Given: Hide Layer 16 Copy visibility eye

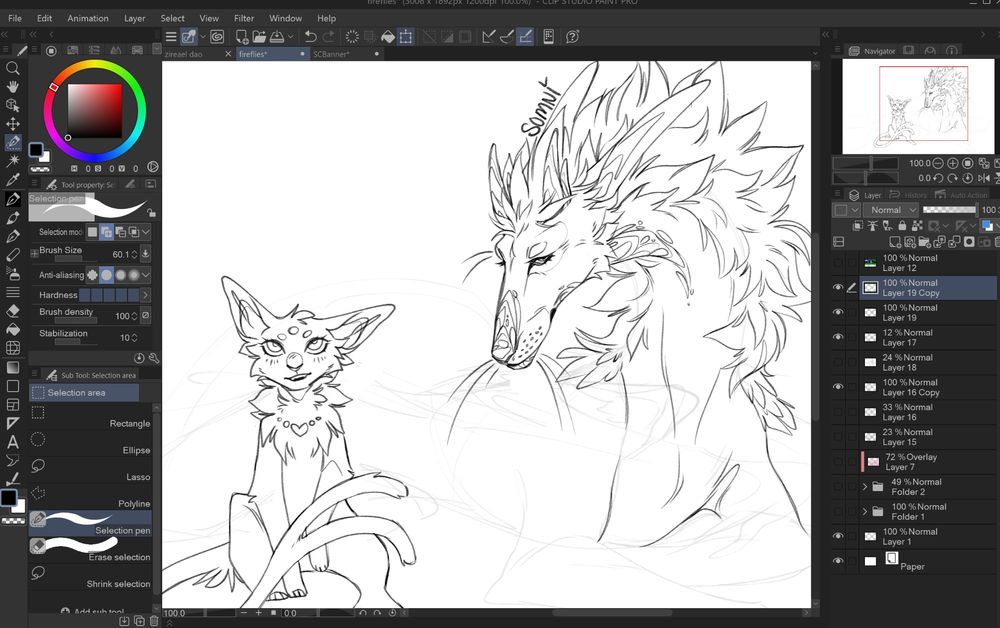Looking at the screenshot, I should point(838,387).
